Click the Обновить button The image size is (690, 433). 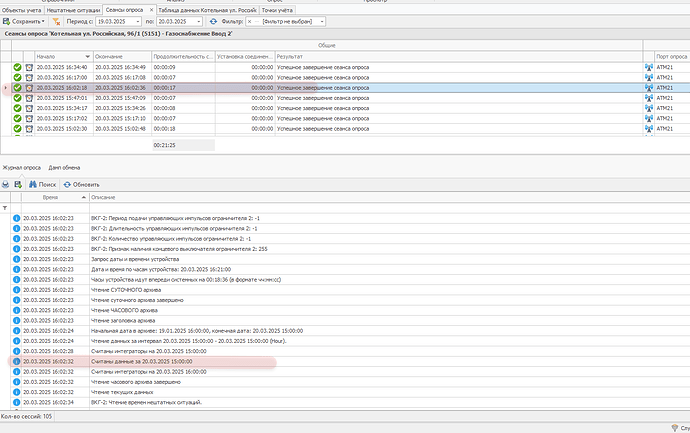tap(81, 184)
